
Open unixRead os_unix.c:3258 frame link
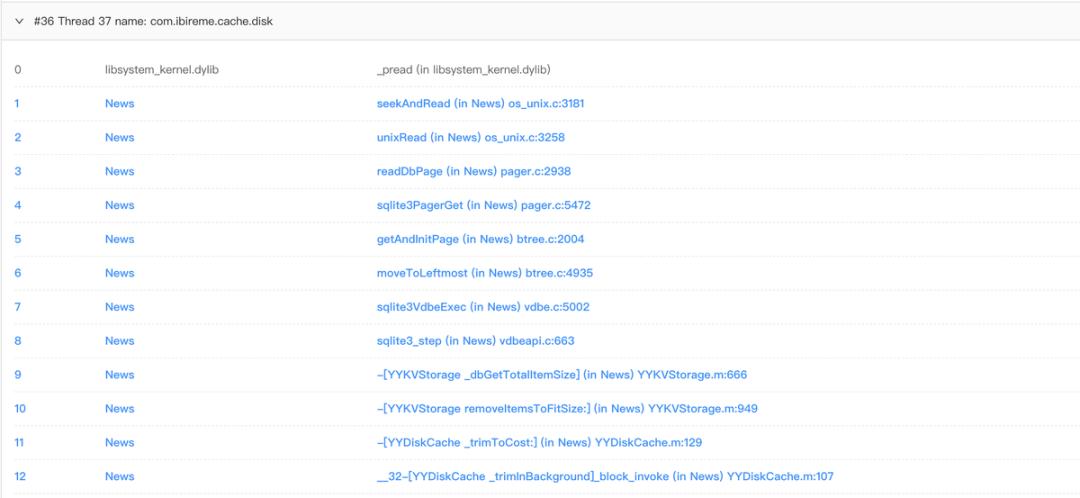coord(470,137)
